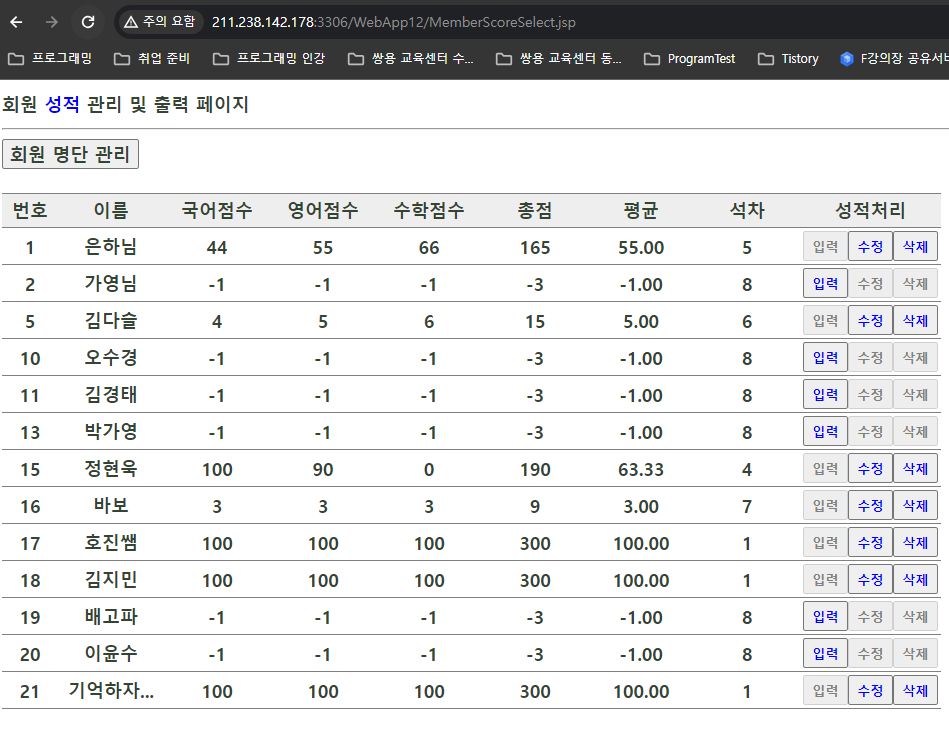Image resolution: width=949 pixels, height=732 pixels.
Task: Click the 영어점수 column header
Action: [x=323, y=210]
